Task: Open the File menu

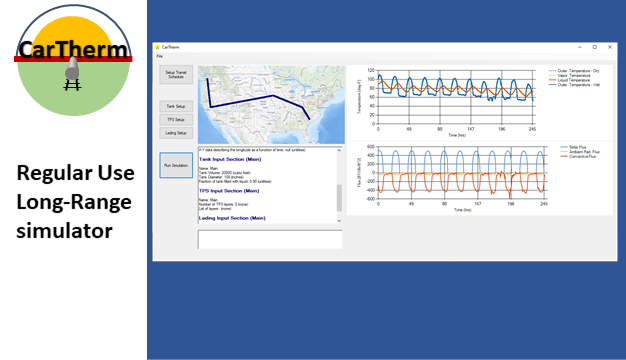Action: (x=160, y=56)
